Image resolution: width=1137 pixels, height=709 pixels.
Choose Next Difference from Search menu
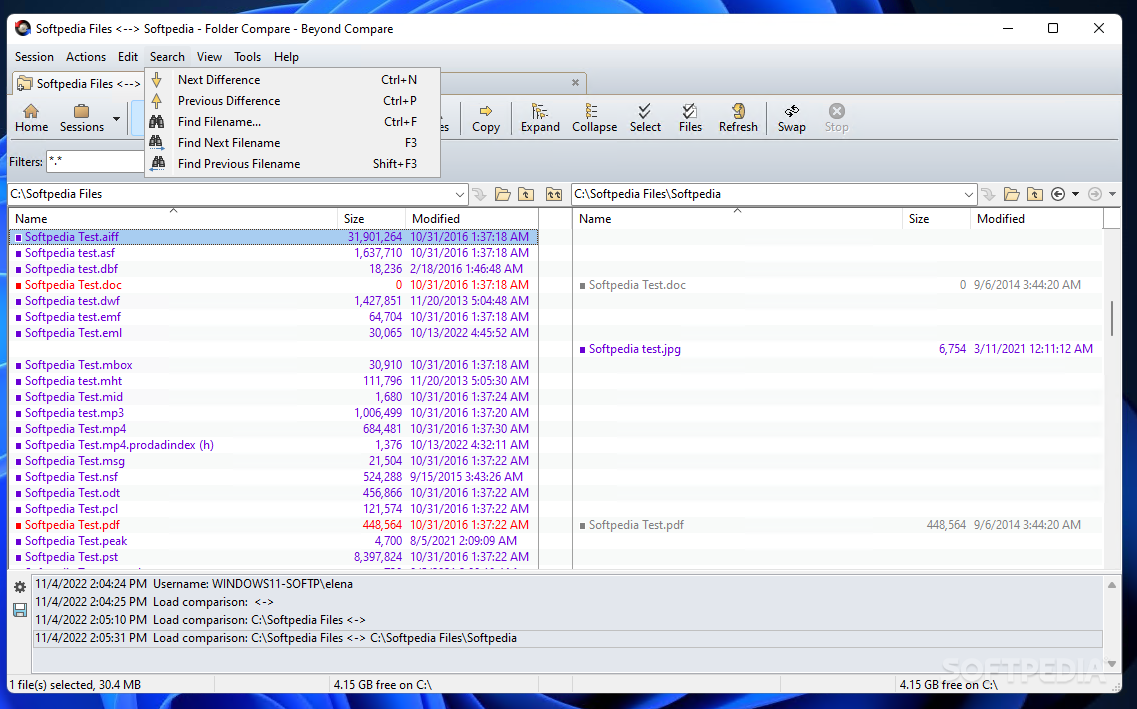click(x=292, y=80)
